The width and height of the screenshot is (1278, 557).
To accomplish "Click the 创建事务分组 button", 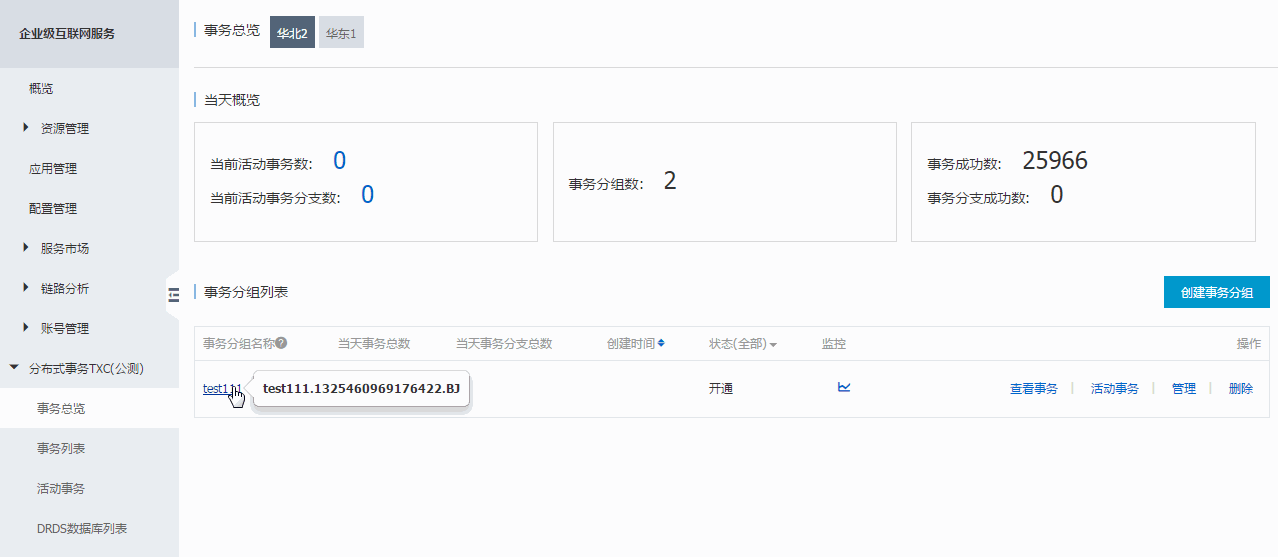I will (x=1216, y=293).
